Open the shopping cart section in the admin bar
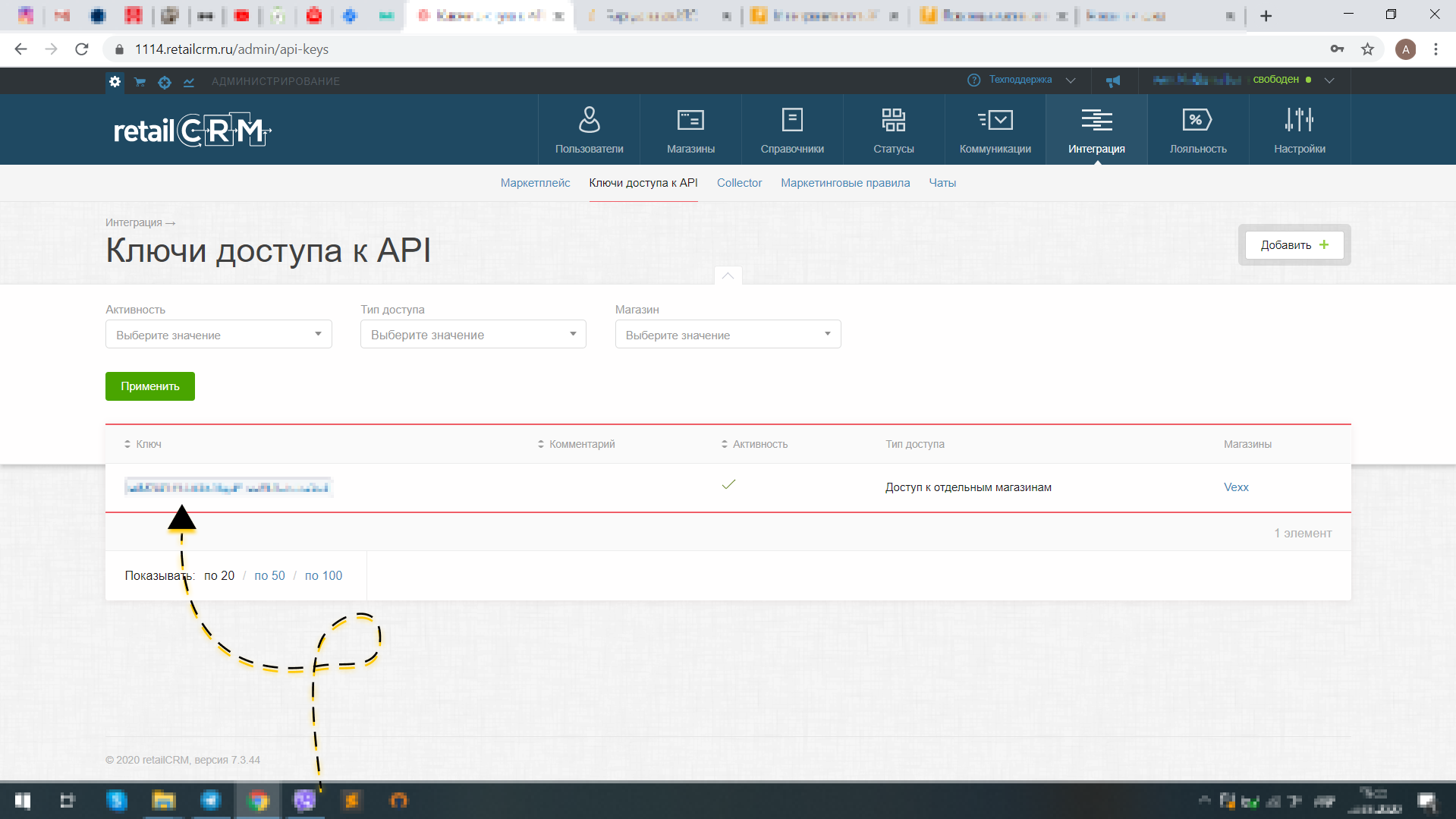Image resolution: width=1456 pixels, height=819 pixels. (x=140, y=81)
